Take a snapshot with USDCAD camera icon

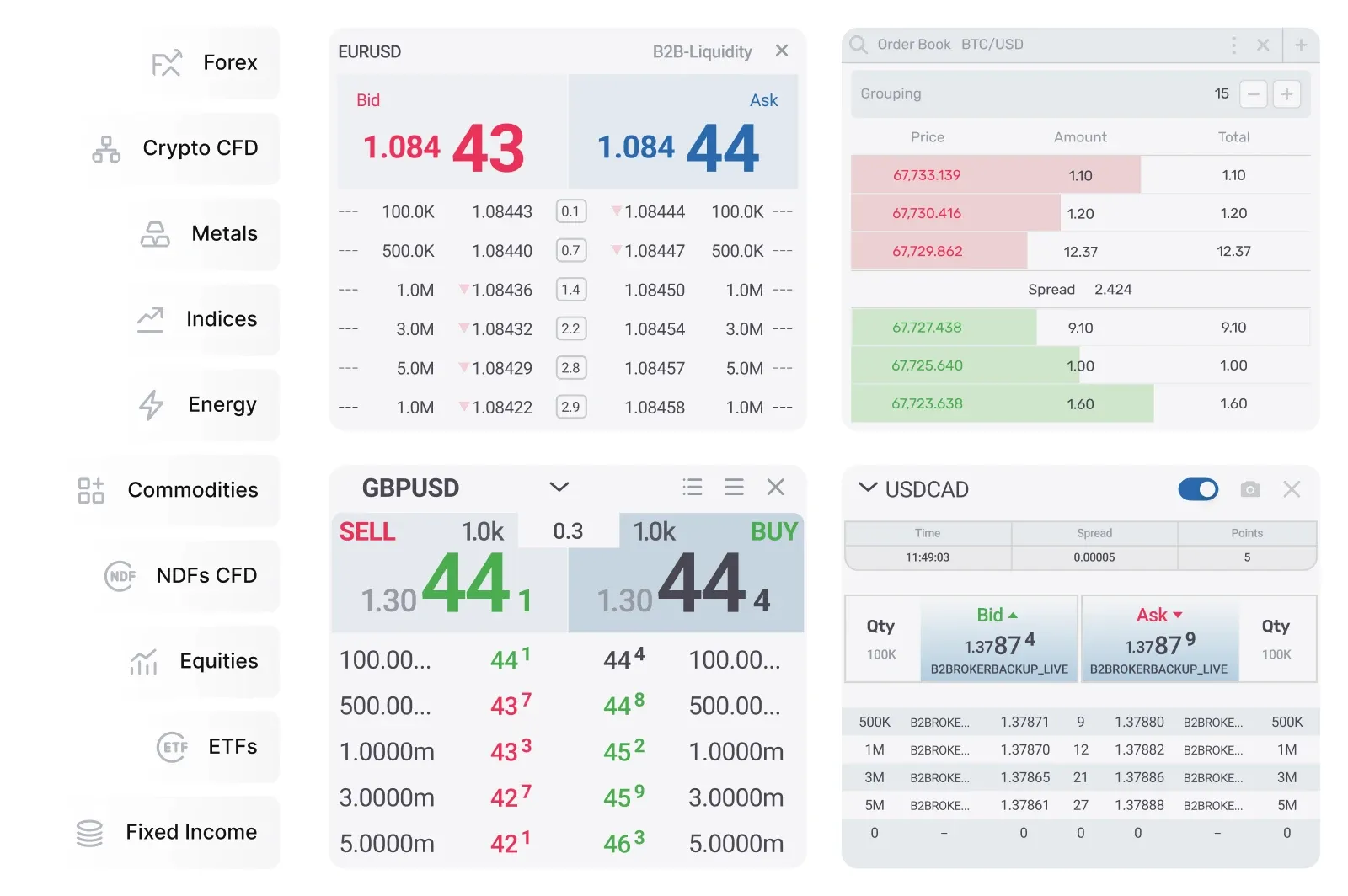(x=1250, y=489)
